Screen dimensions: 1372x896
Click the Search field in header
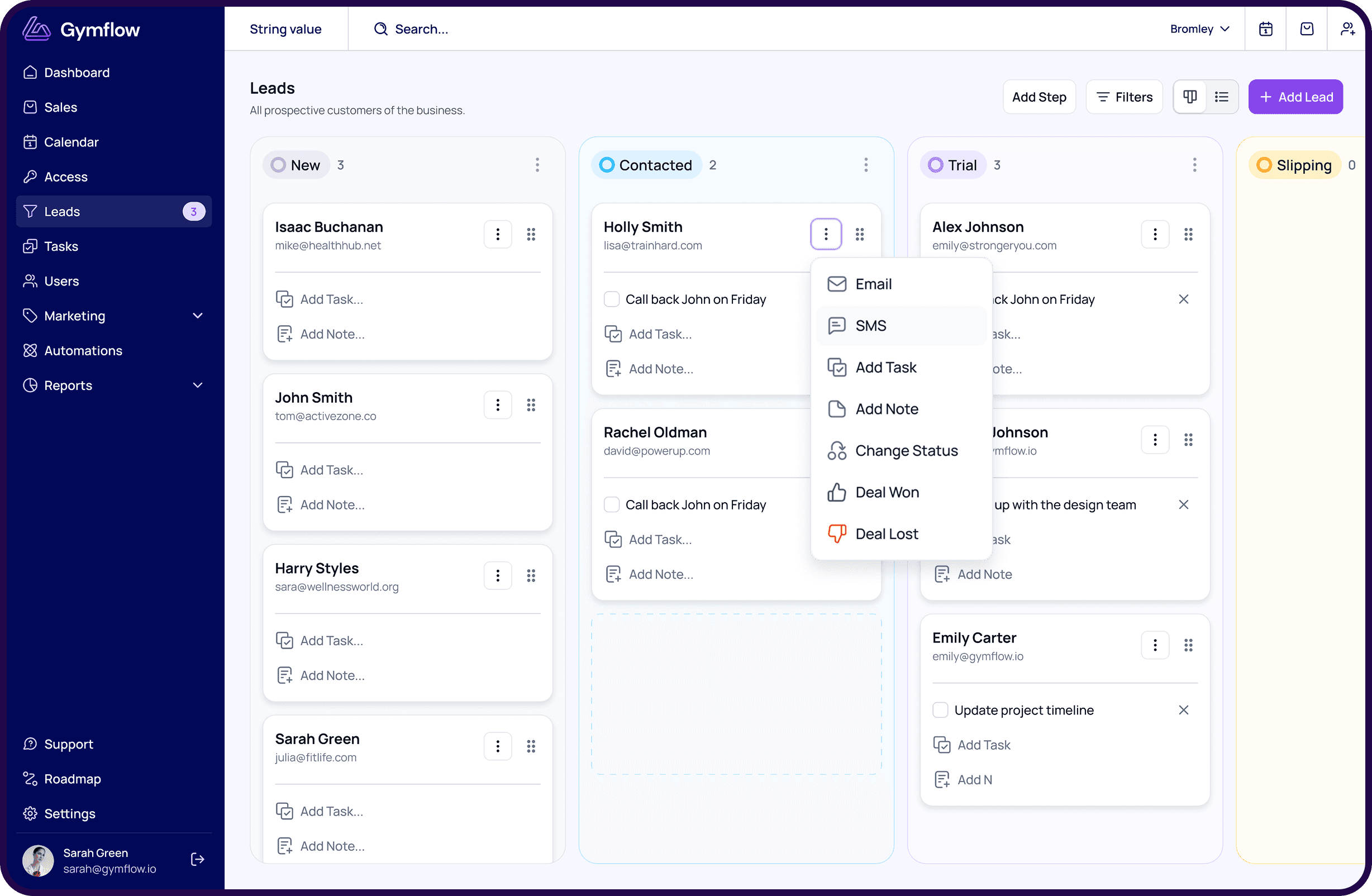click(x=421, y=29)
